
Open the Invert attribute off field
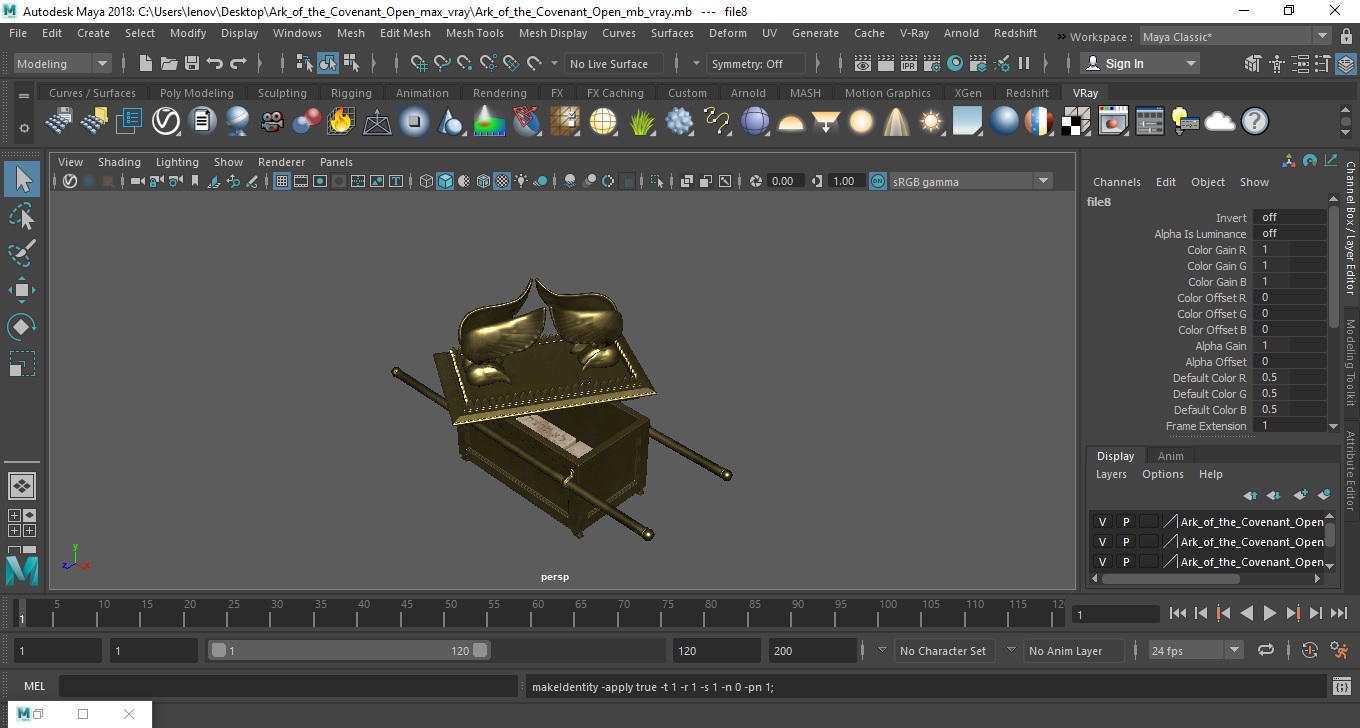[1292, 217]
